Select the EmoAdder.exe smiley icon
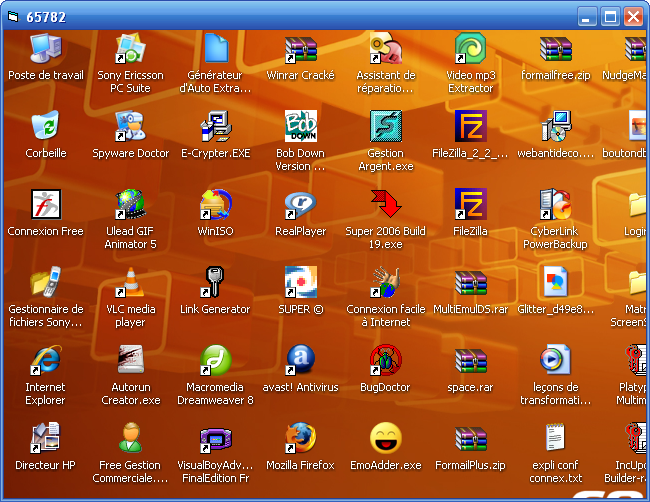This screenshot has width=650, height=502. pos(386,438)
